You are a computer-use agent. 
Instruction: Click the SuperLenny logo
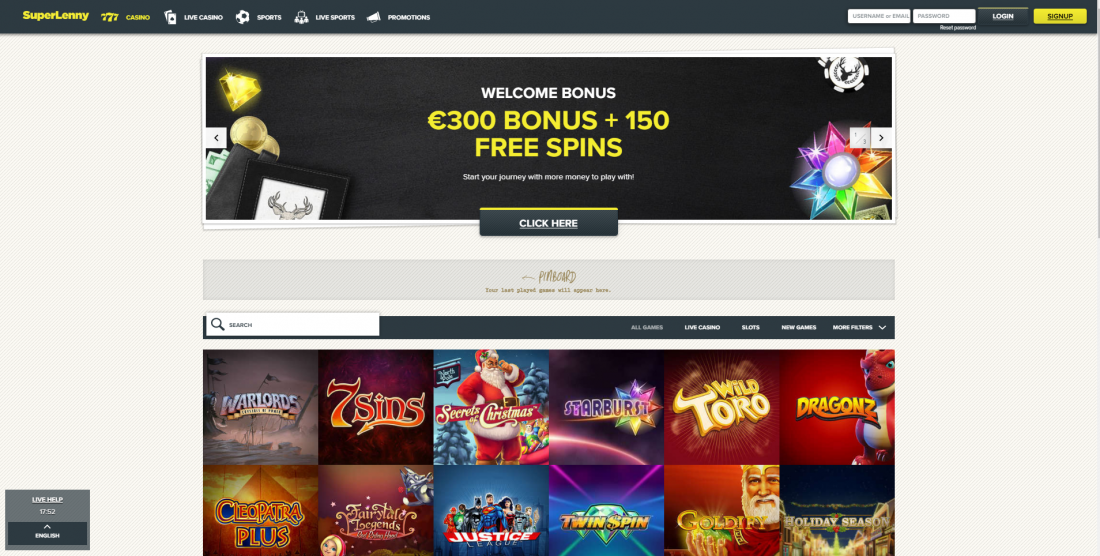click(55, 15)
